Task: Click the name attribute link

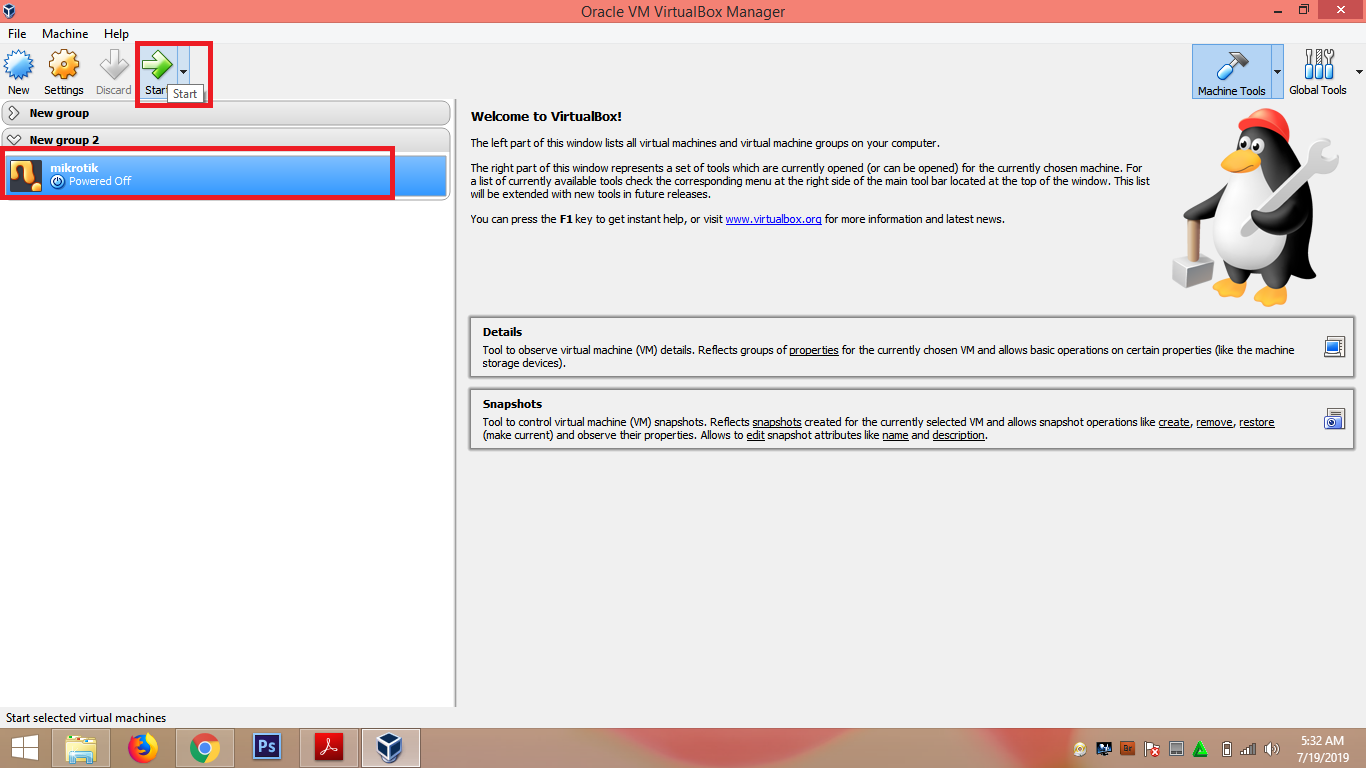Action: (x=895, y=435)
